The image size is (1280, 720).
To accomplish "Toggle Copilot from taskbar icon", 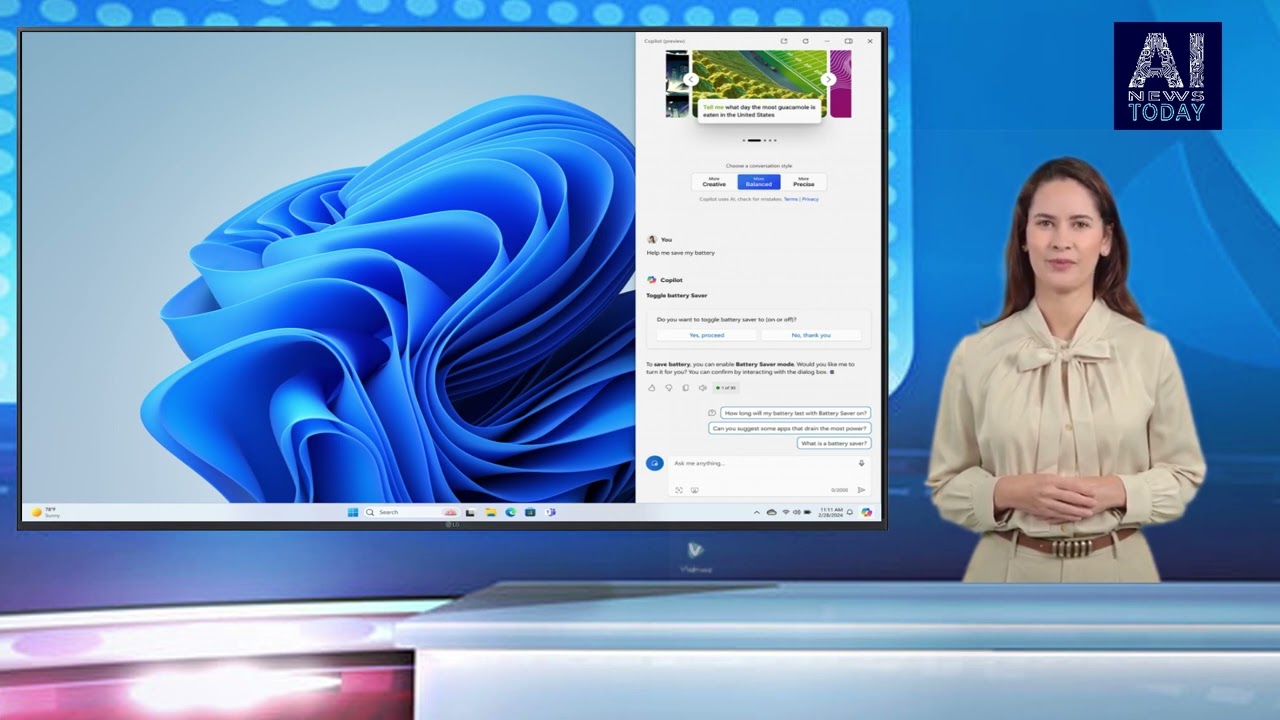I will point(867,512).
